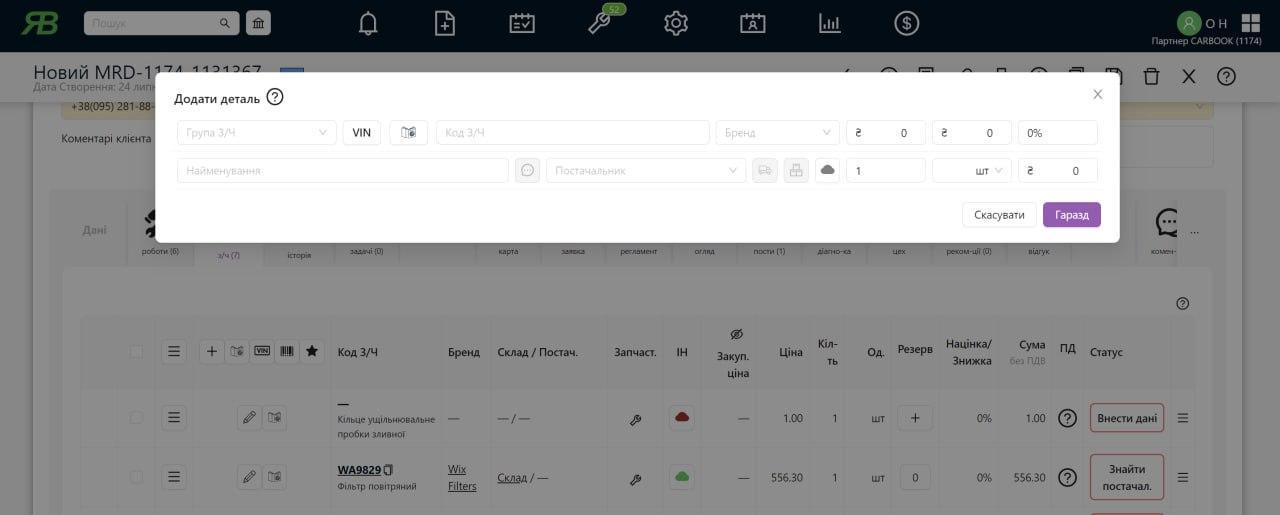This screenshot has width=1280, height=515.
Task: Open the notifications bell in top bar
Action: tap(368, 23)
